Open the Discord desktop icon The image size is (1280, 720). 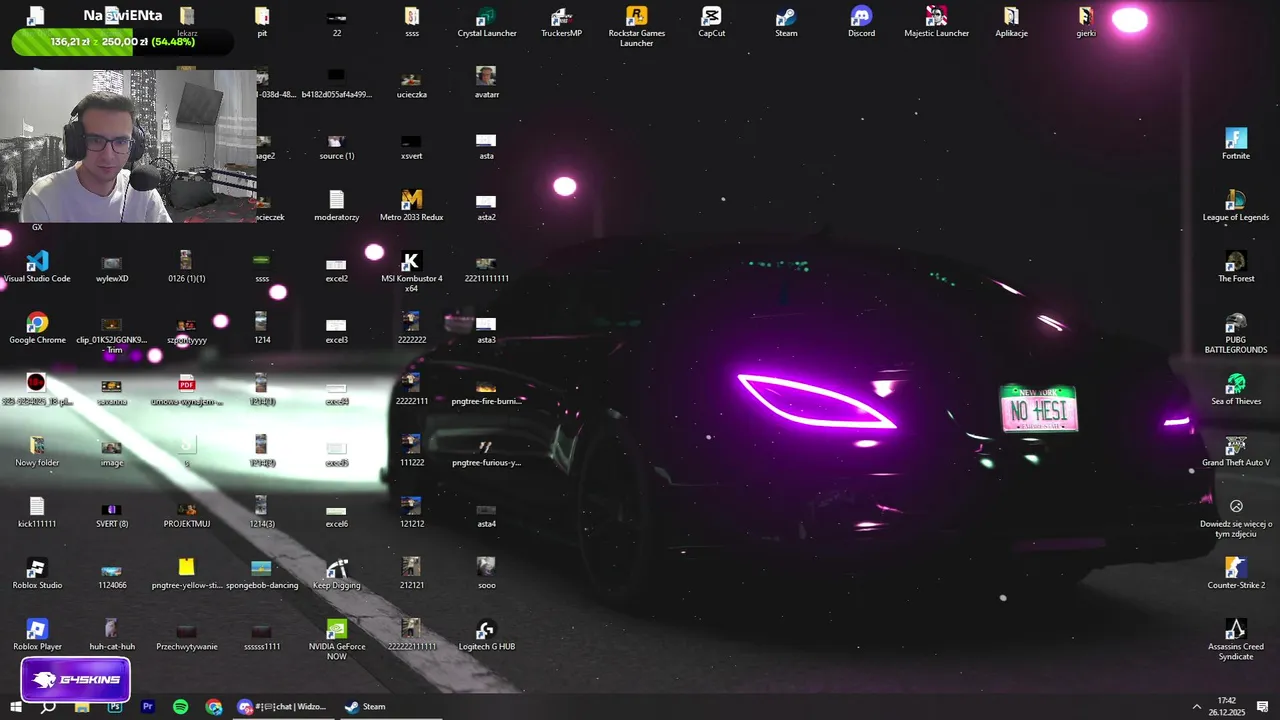(x=861, y=22)
